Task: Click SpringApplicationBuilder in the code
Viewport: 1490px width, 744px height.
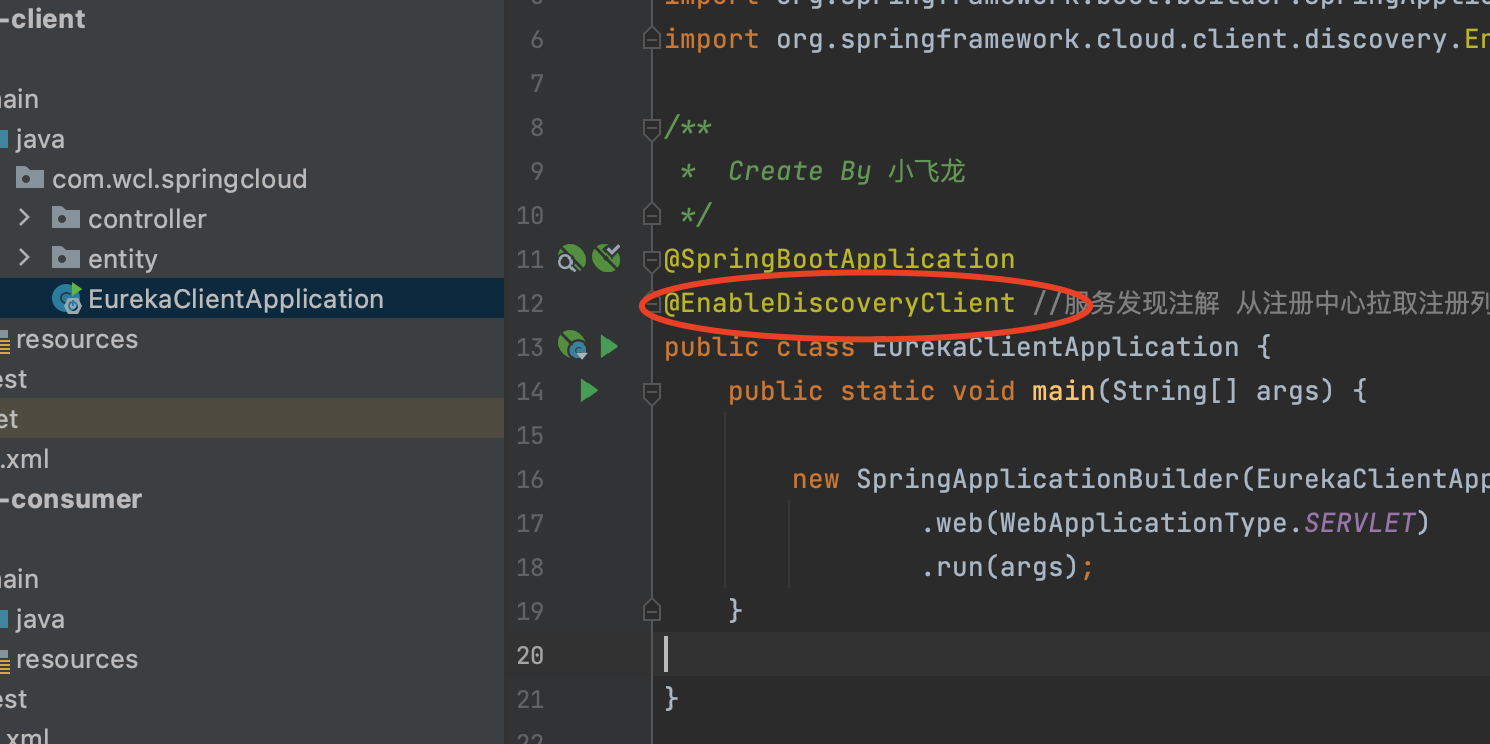Action: tap(1048, 479)
